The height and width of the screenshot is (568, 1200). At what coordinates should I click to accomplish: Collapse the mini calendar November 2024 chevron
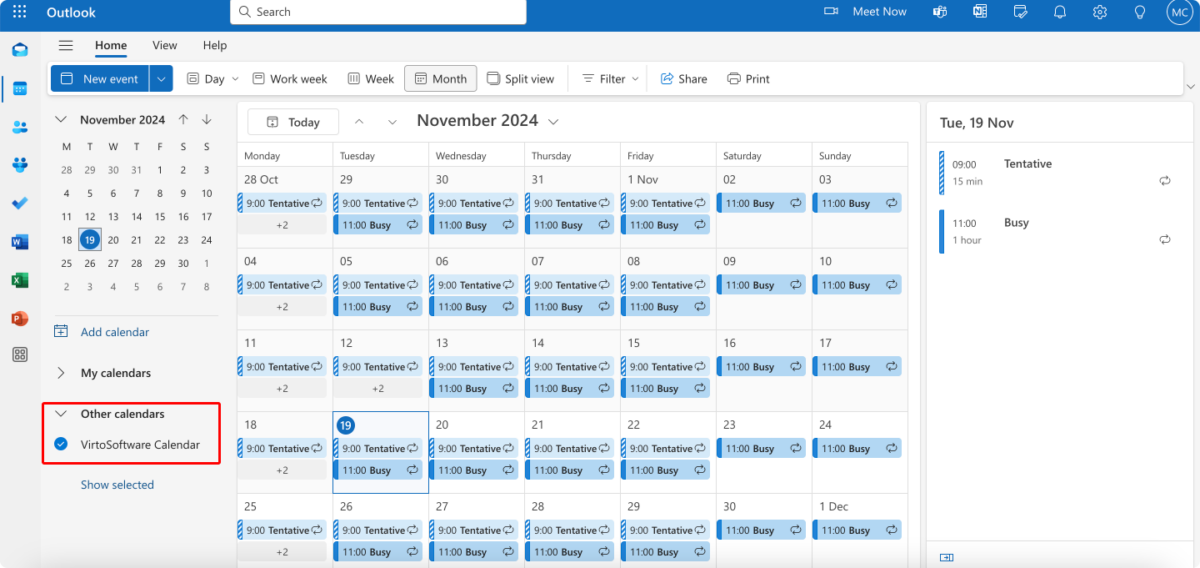[x=61, y=119]
